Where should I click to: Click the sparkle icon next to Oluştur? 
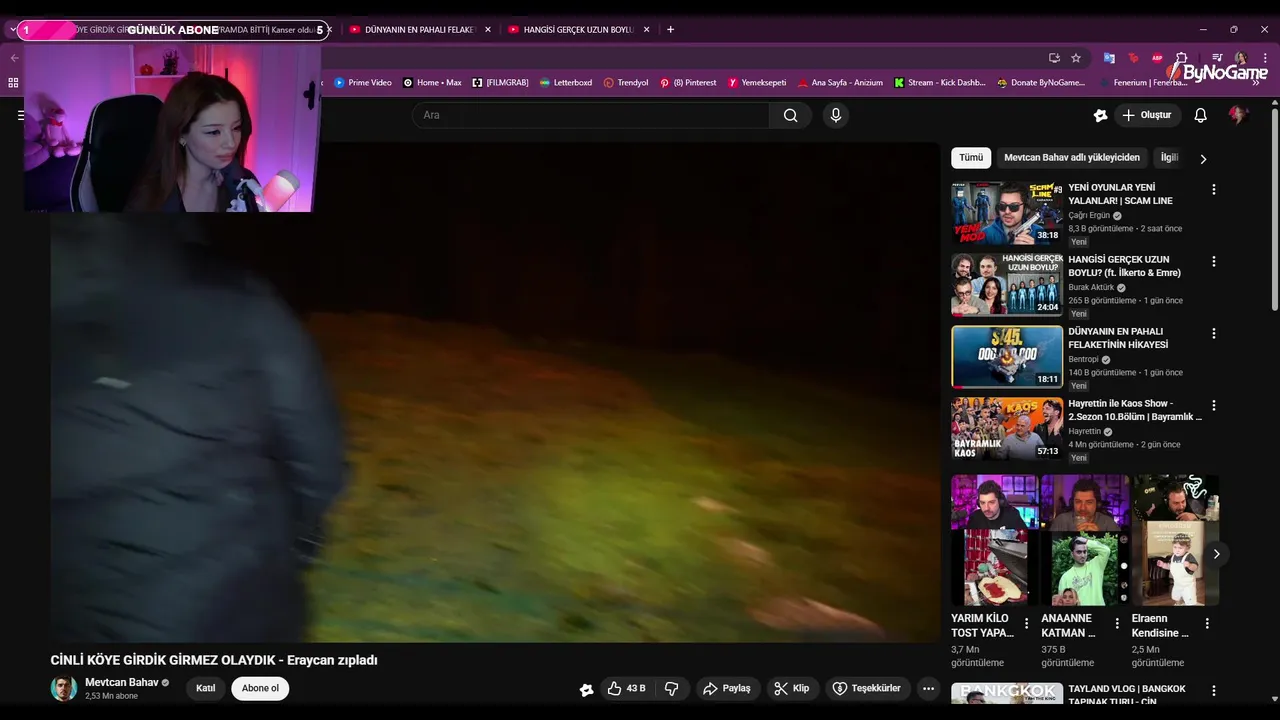1100,115
